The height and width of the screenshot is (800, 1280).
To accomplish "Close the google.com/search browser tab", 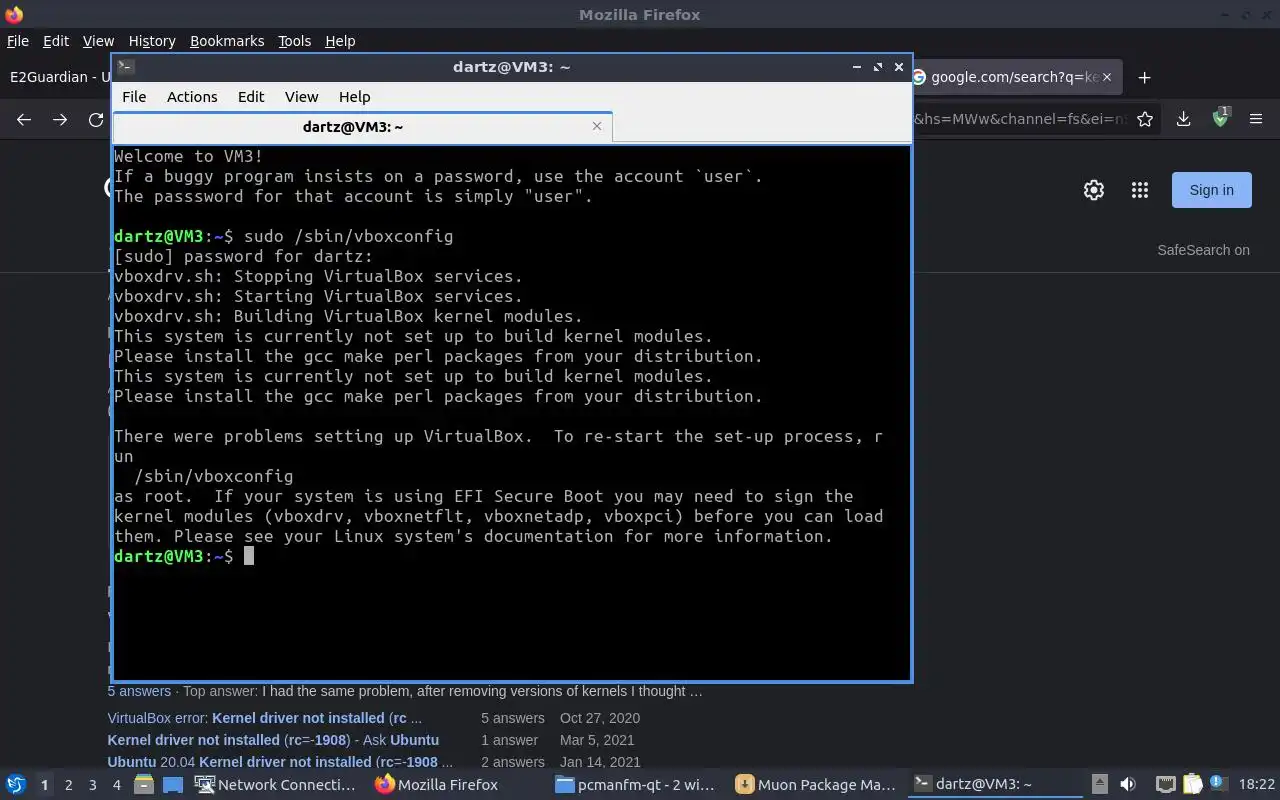I will coord(1109,77).
